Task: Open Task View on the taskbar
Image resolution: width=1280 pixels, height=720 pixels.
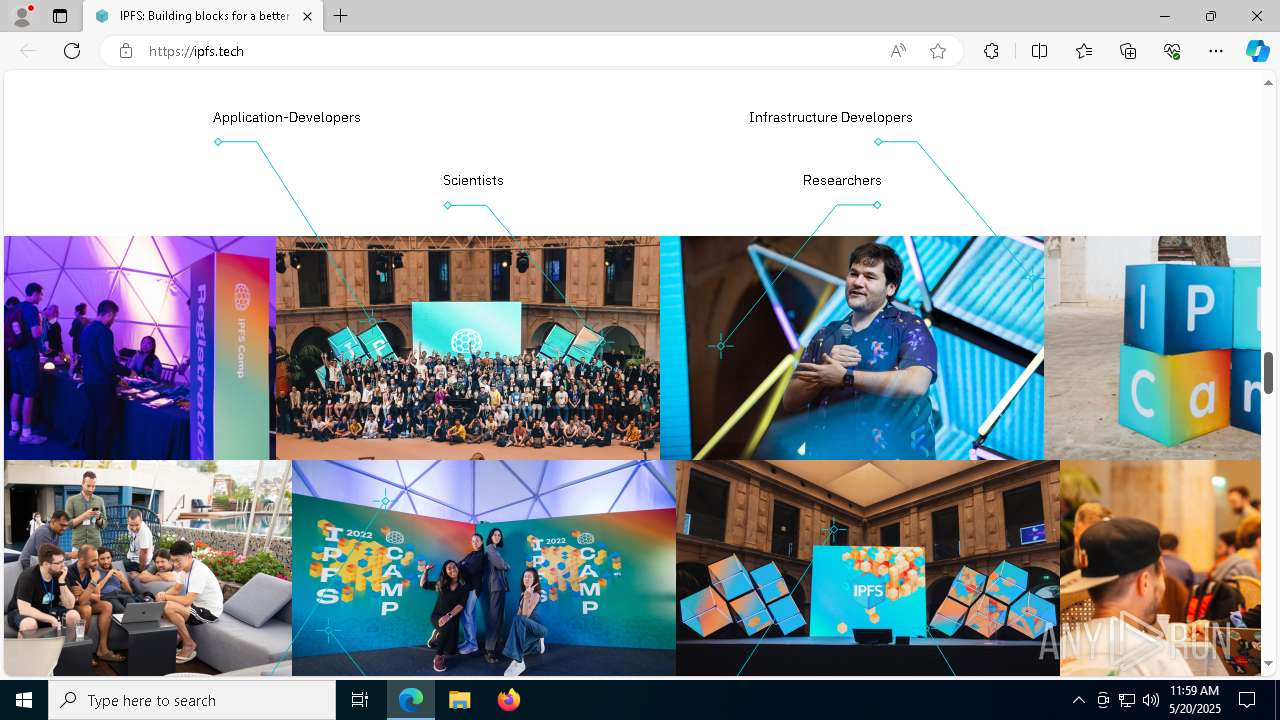Action: [x=360, y=700]
